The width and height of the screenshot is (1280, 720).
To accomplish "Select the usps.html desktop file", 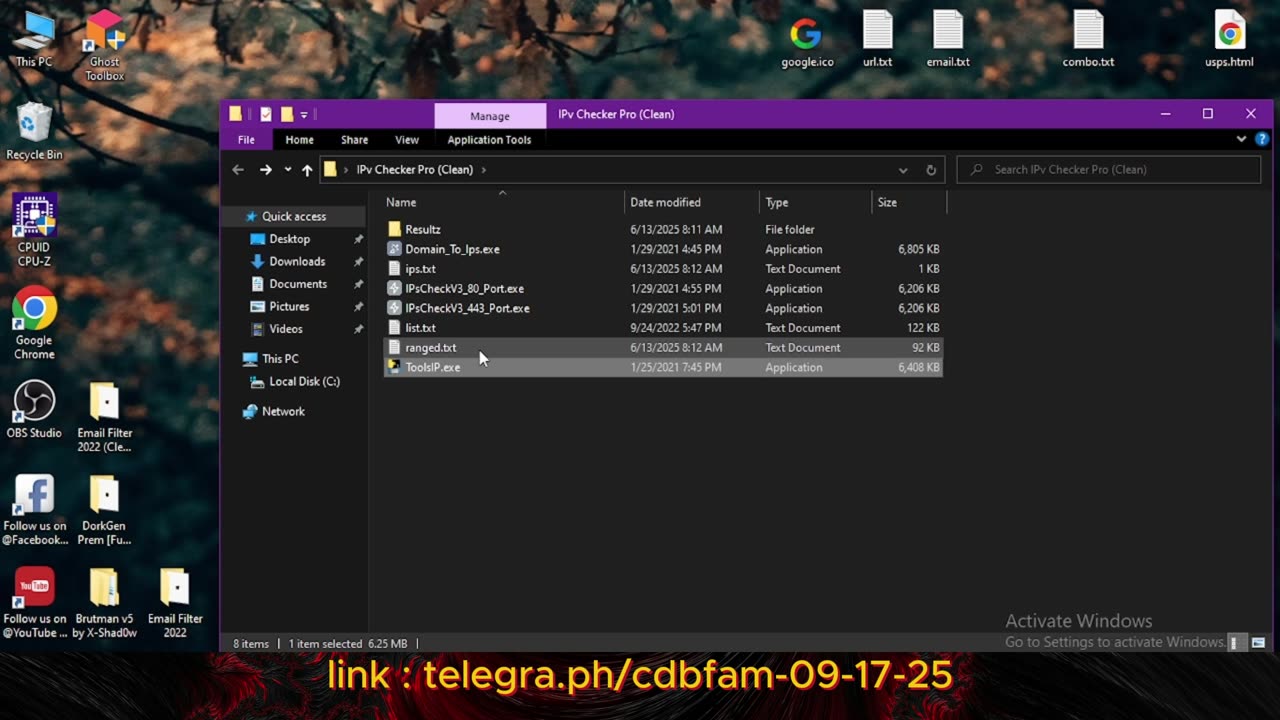I will point(1229,39).
